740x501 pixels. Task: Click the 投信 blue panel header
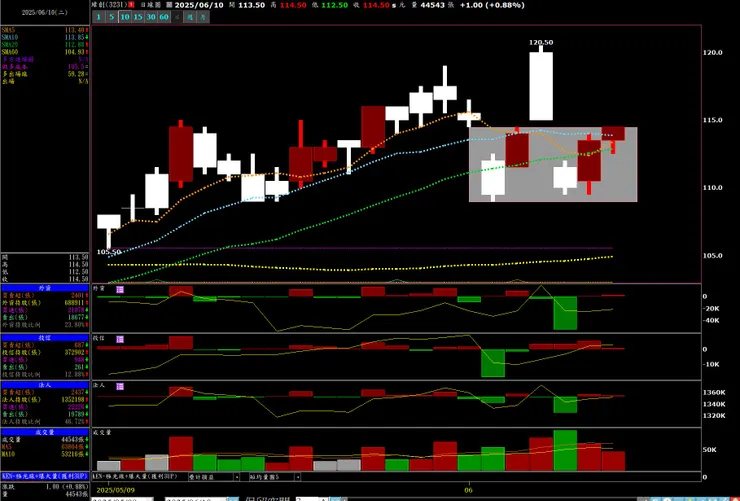(x=45, y=338)
